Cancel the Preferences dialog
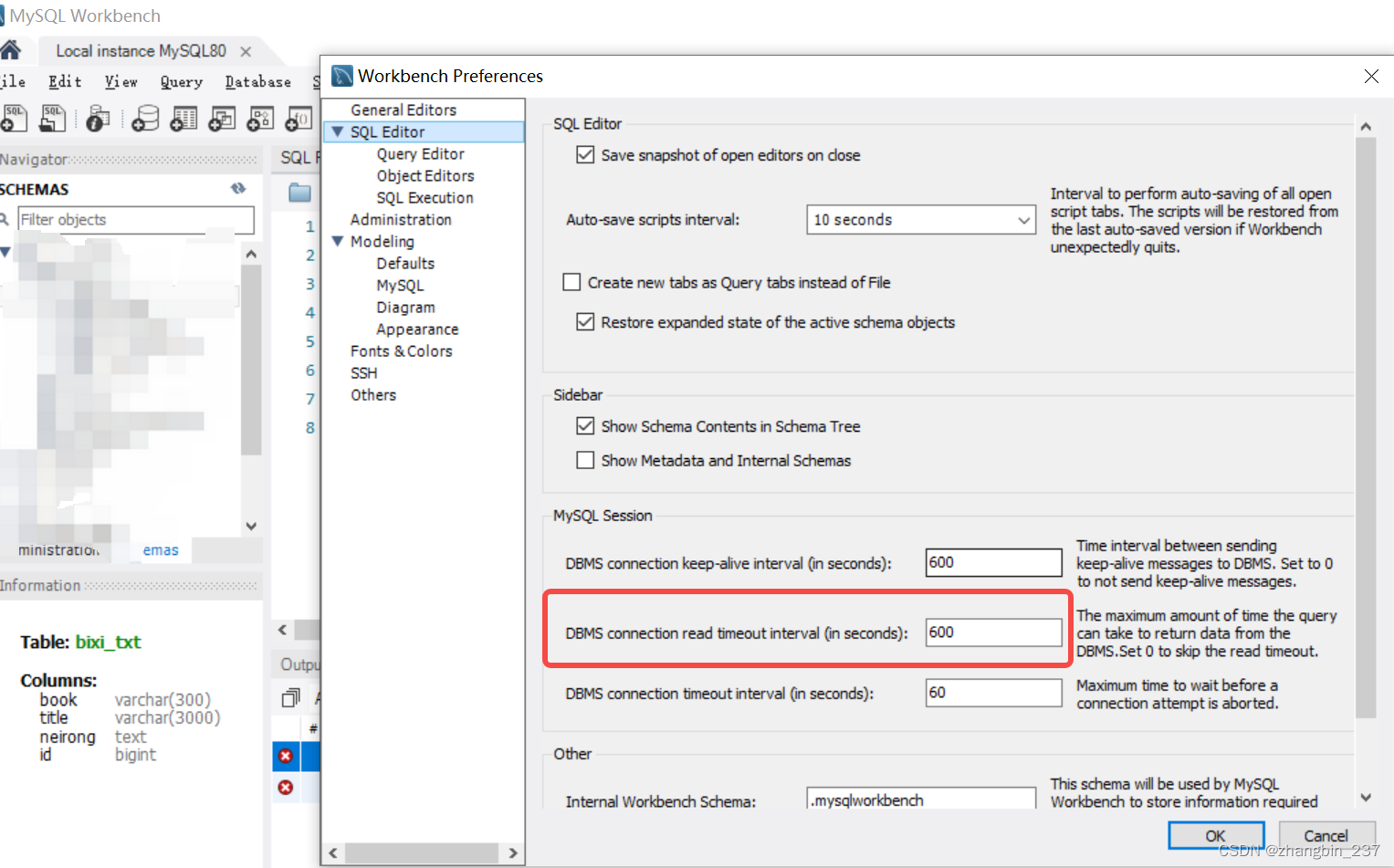This screenshot has height=868, width=1394. point(1326,835)
